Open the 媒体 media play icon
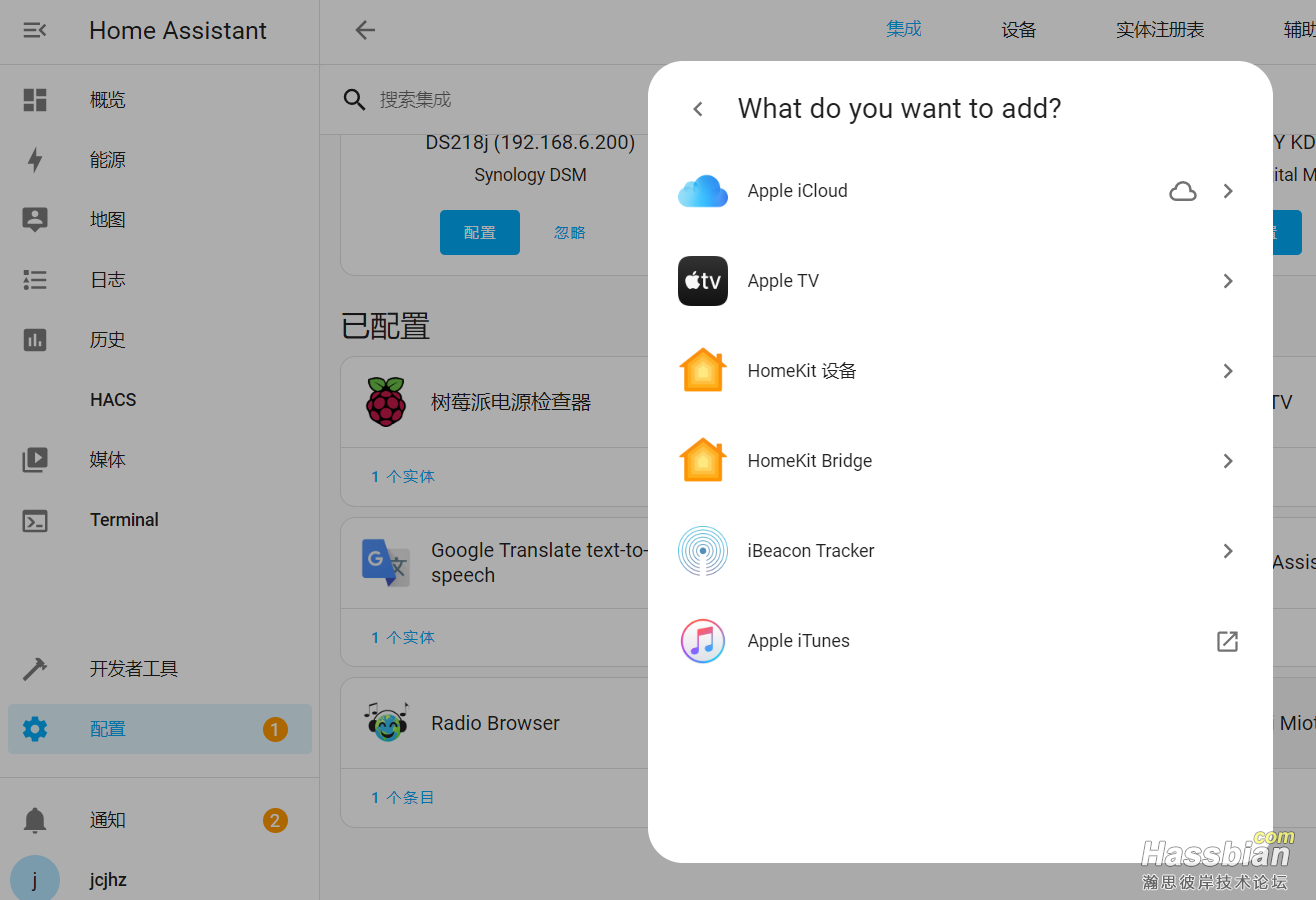The height and width of the screenshot is (900, 1316). coord(35,460)
